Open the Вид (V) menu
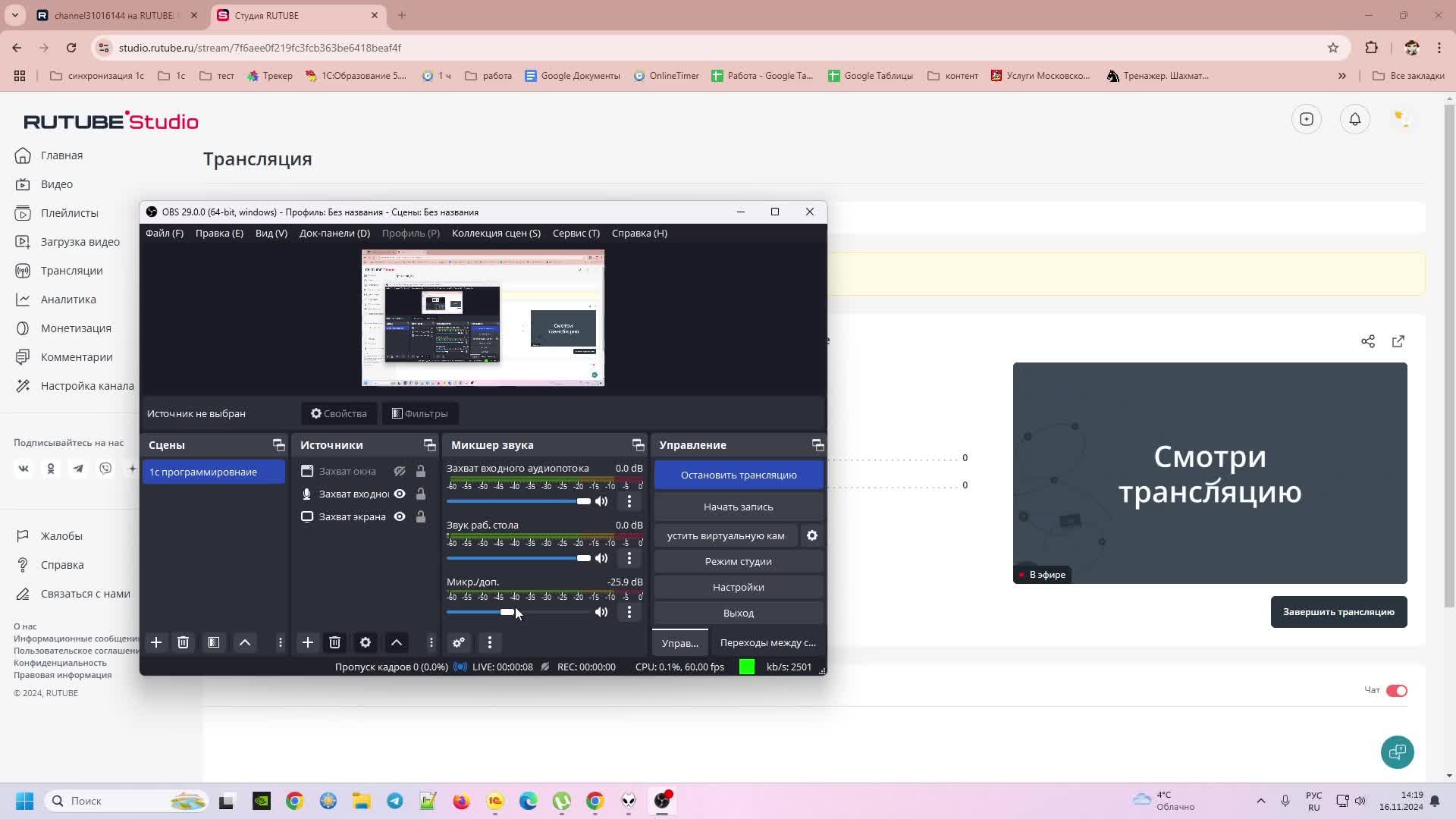The height and width of the screenshot is (819, 1456). pyautogui.click(x=271, y=233)
